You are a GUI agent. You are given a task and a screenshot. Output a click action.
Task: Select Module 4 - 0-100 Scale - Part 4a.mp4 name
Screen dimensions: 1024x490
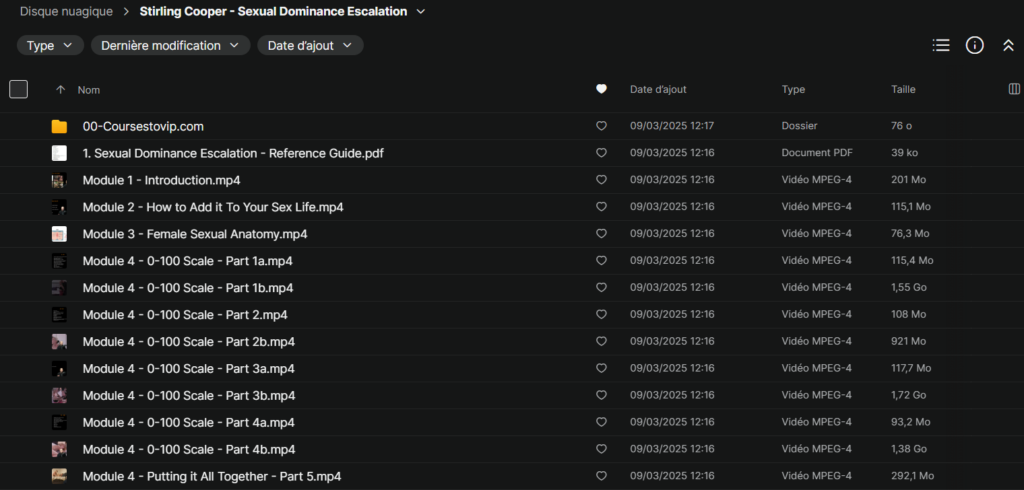pyautogui.click(x=189, y=422)
